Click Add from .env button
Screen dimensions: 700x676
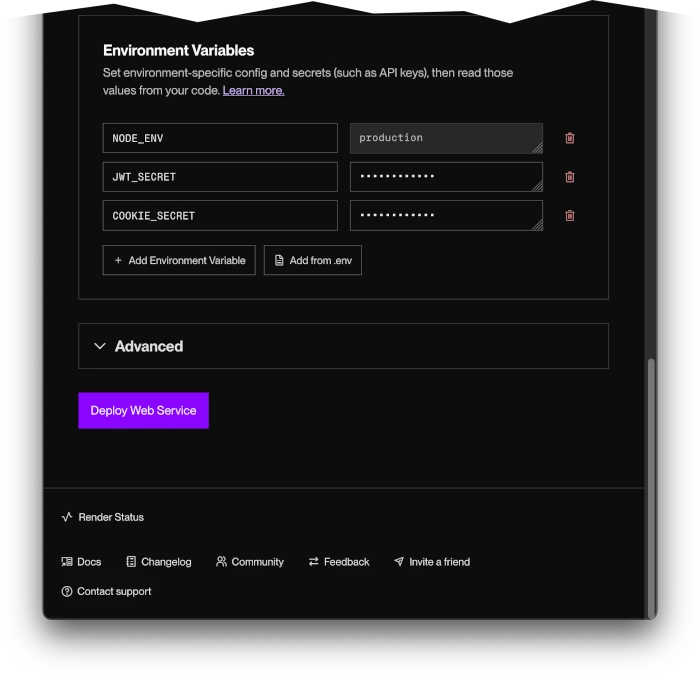(x=312, y=260)
